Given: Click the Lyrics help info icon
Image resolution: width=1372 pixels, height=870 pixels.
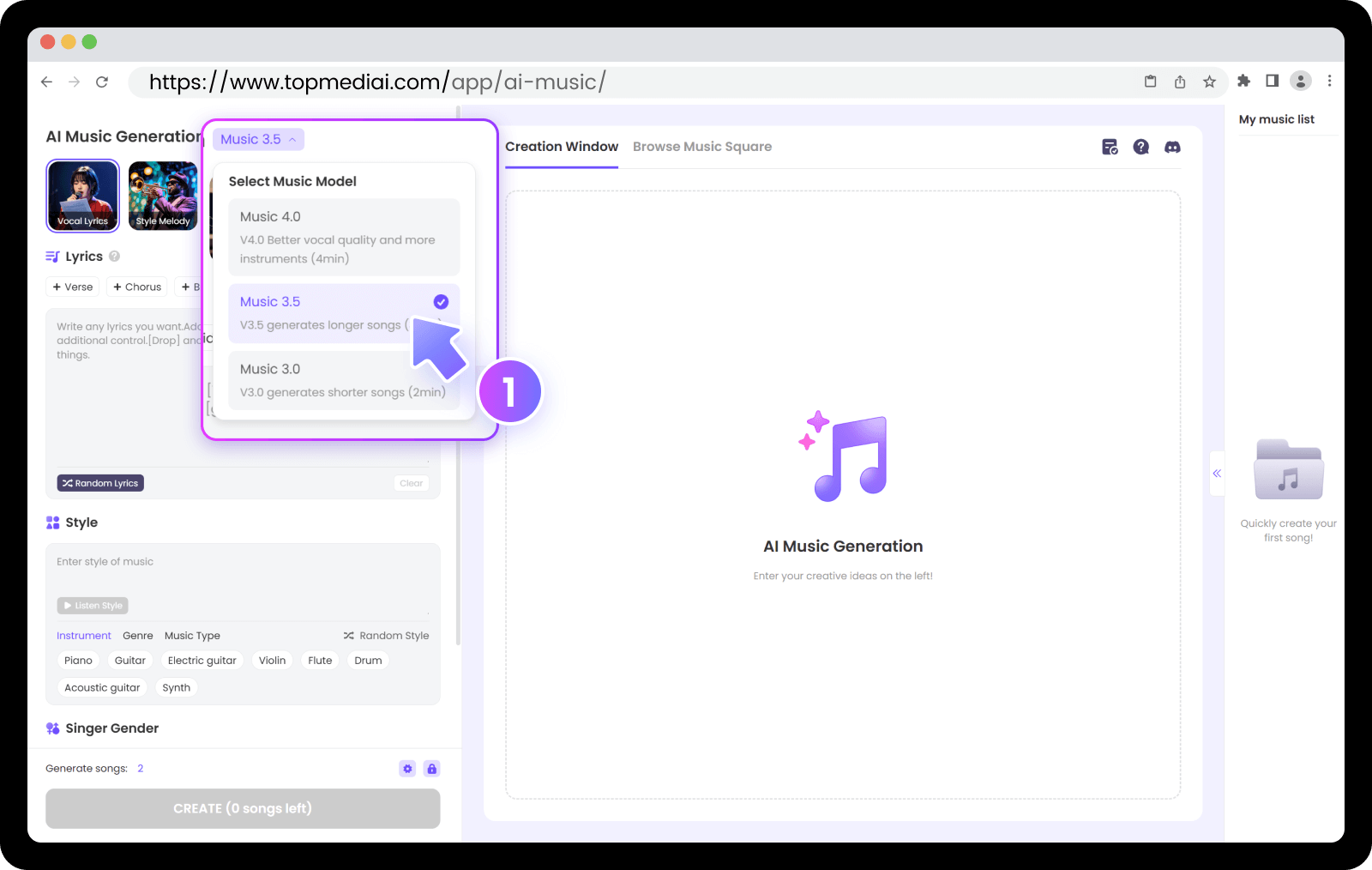Looking at the screenshot, I should (x=114, y=257).
